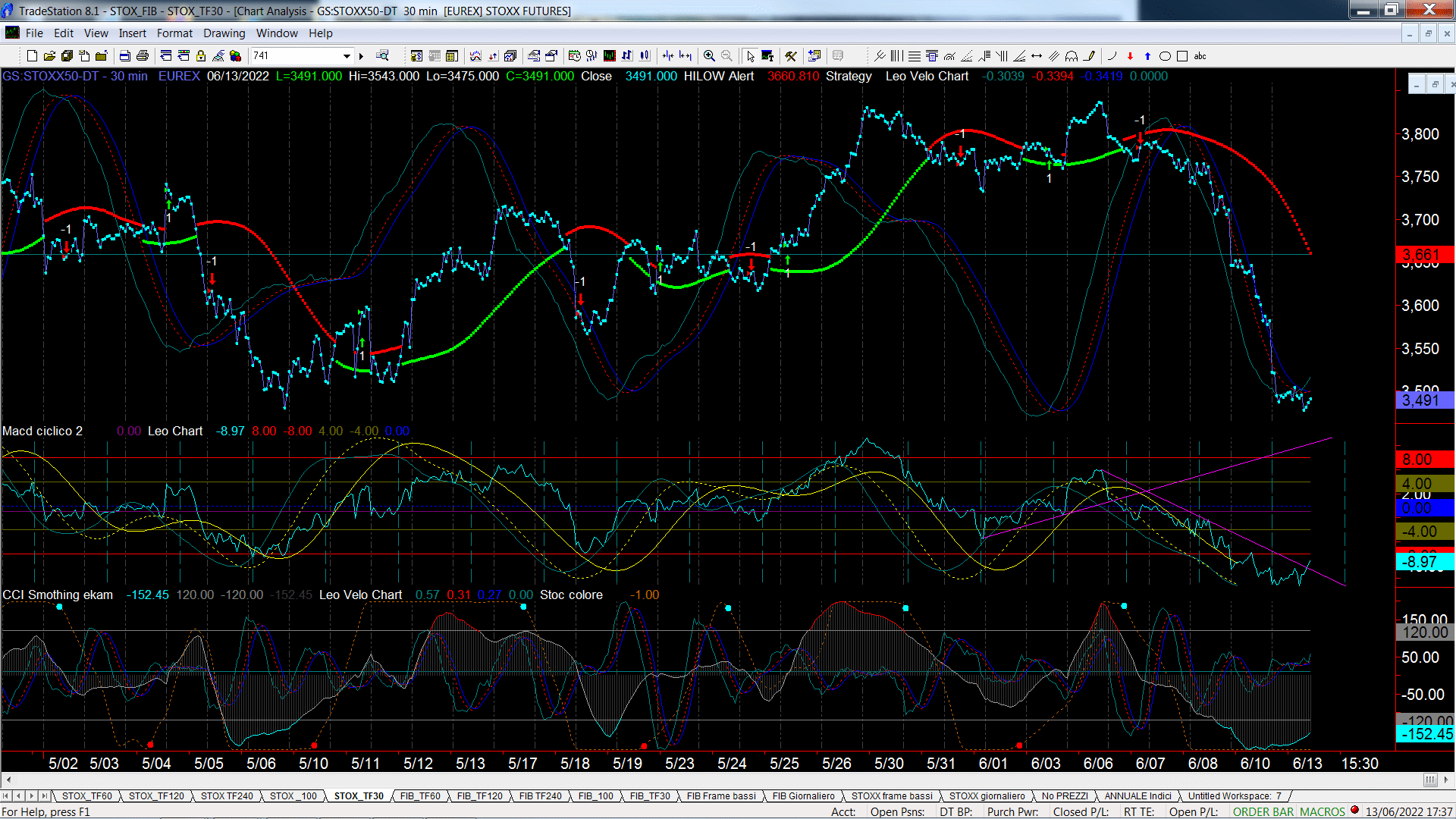Switch to the No PREZZI tab
Image resolution: width=1456 pixels, height=819 pixels.
pyautogui.click(x=1065, y=795)
